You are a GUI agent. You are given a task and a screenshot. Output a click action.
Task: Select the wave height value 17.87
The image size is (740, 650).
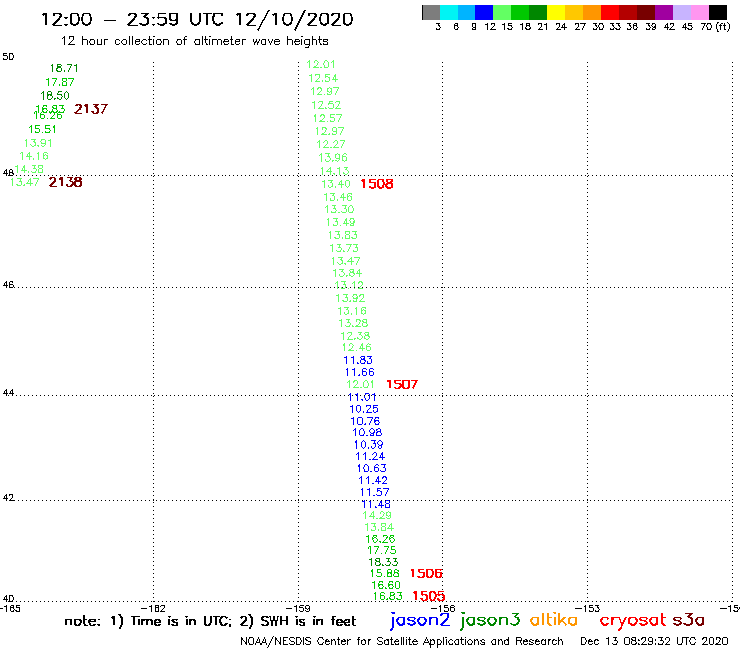[x=60, y=82]
